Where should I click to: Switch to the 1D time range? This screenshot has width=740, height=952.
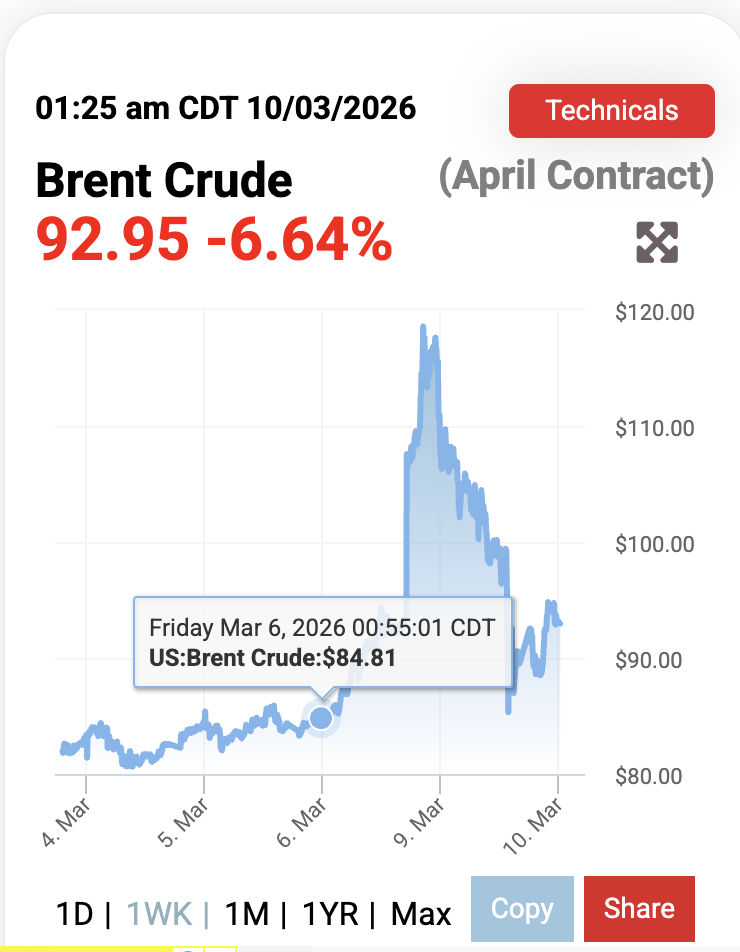74,913
